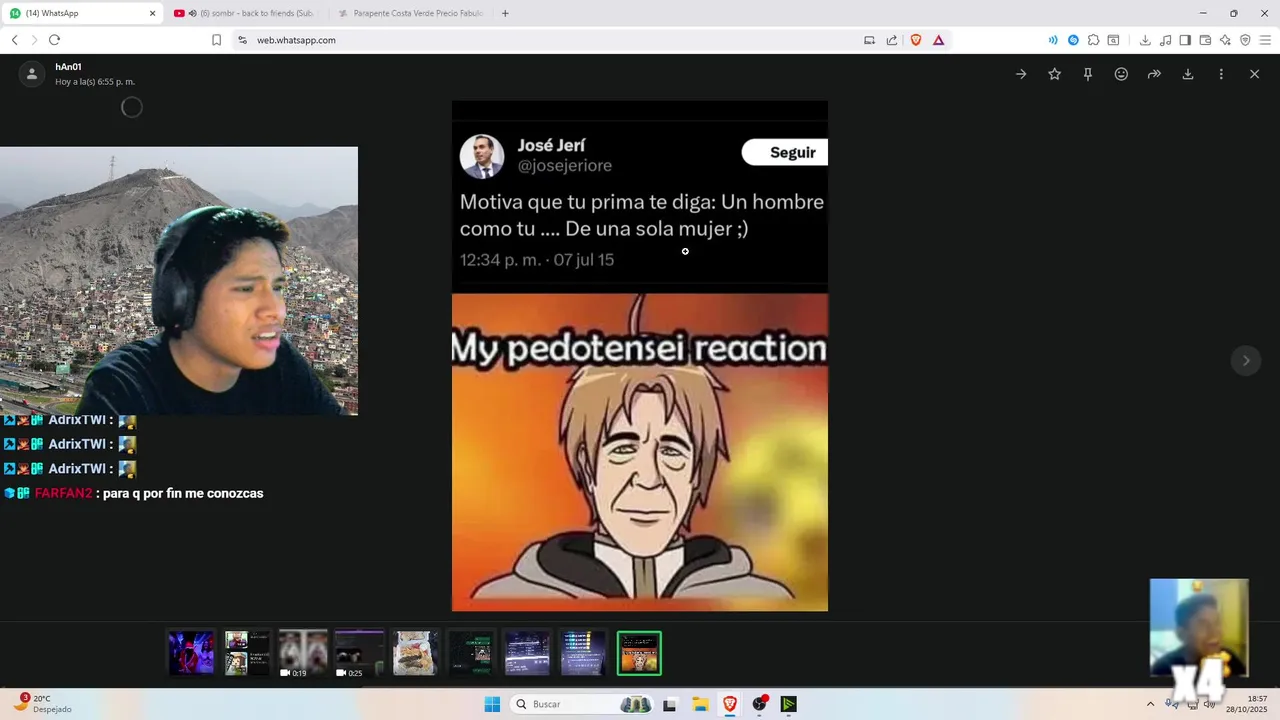Close the WhatsApp tab

point(152,13)
